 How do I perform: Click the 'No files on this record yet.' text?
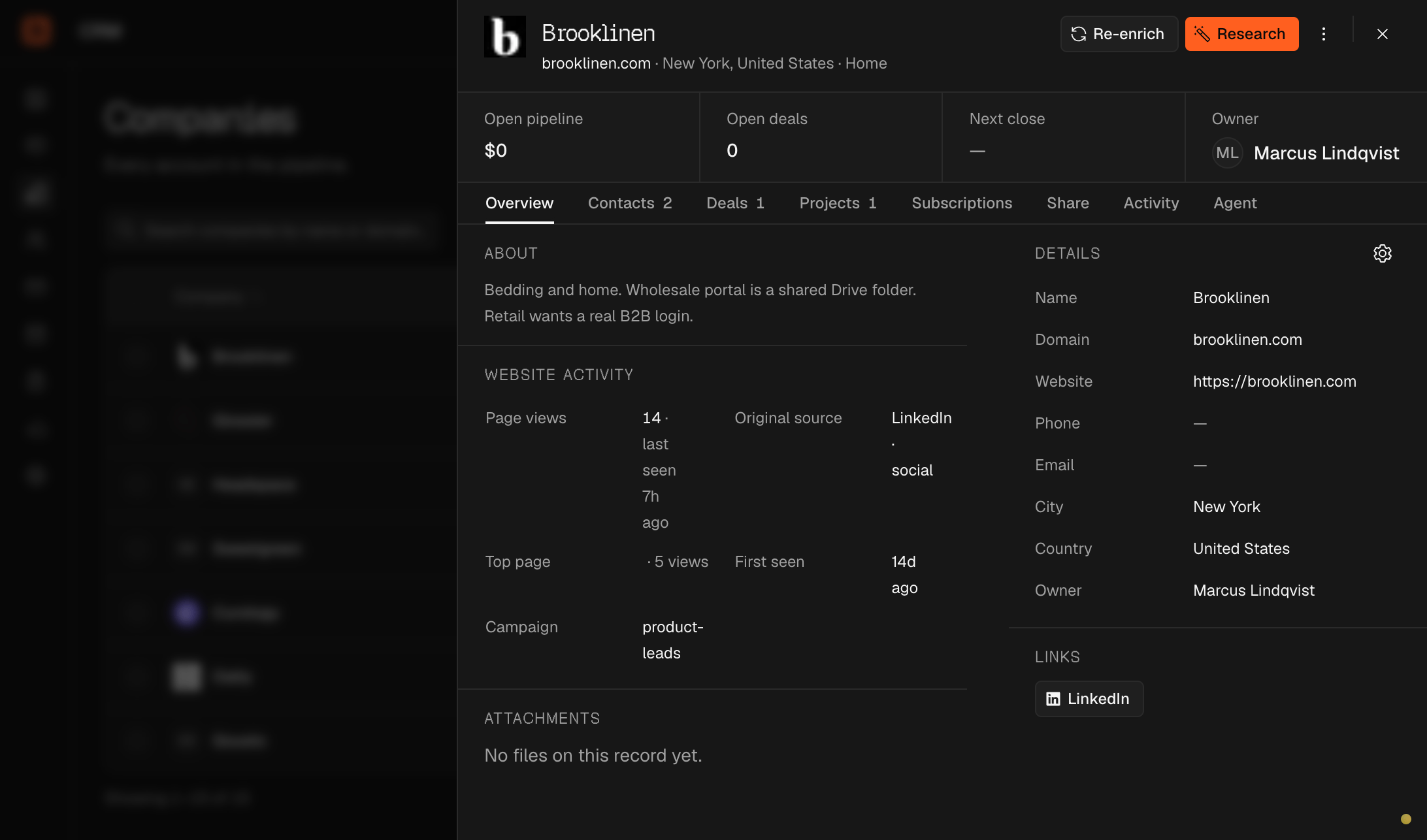tap(593, 756)
